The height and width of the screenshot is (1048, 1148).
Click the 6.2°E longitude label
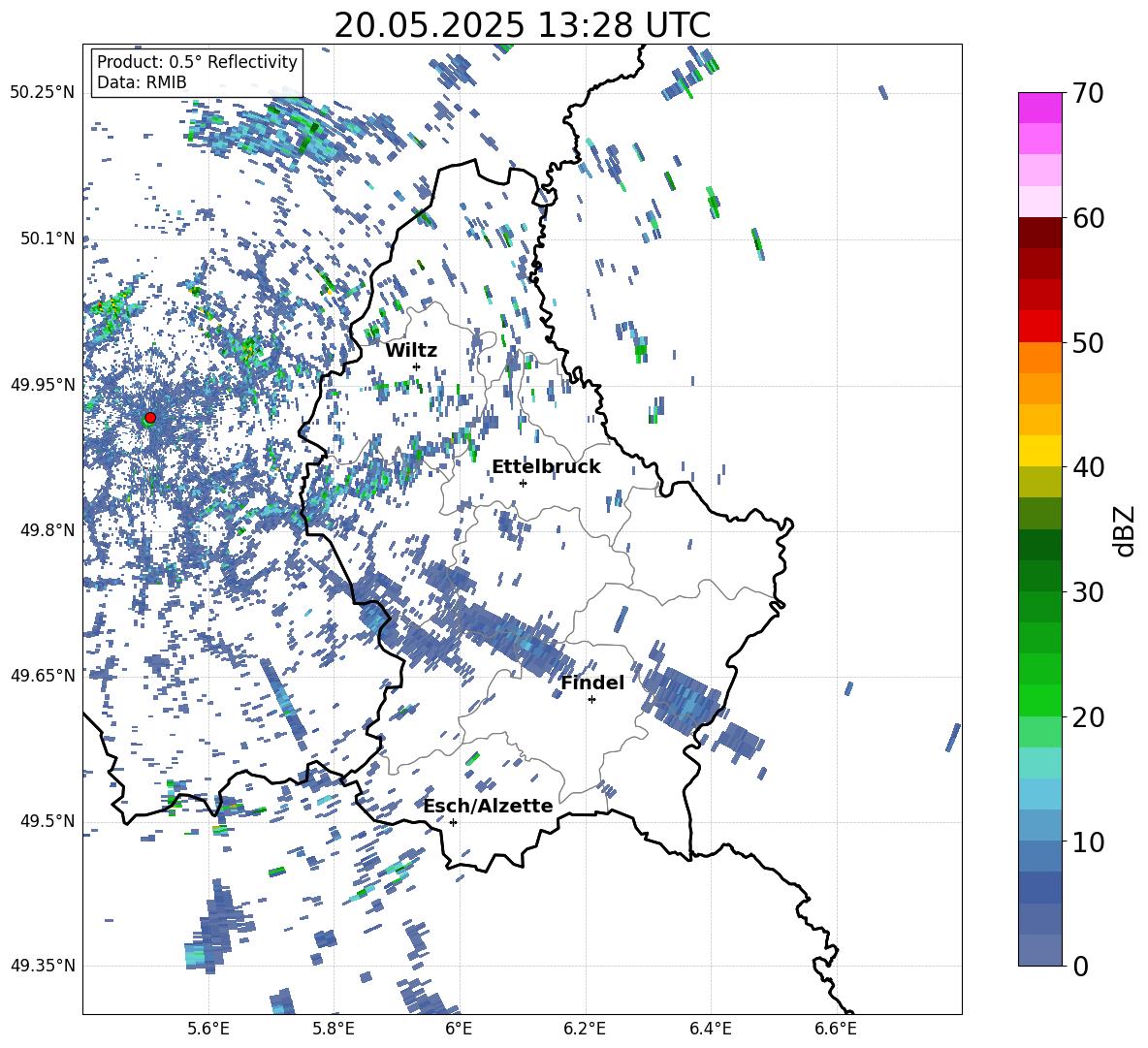tap(585, 1029)
